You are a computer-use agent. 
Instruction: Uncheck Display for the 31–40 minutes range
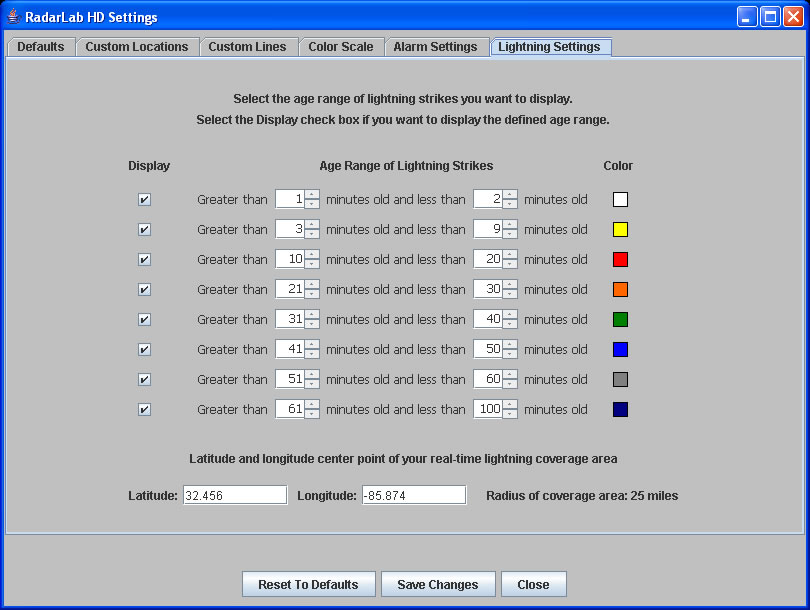(x=145, y=319)
